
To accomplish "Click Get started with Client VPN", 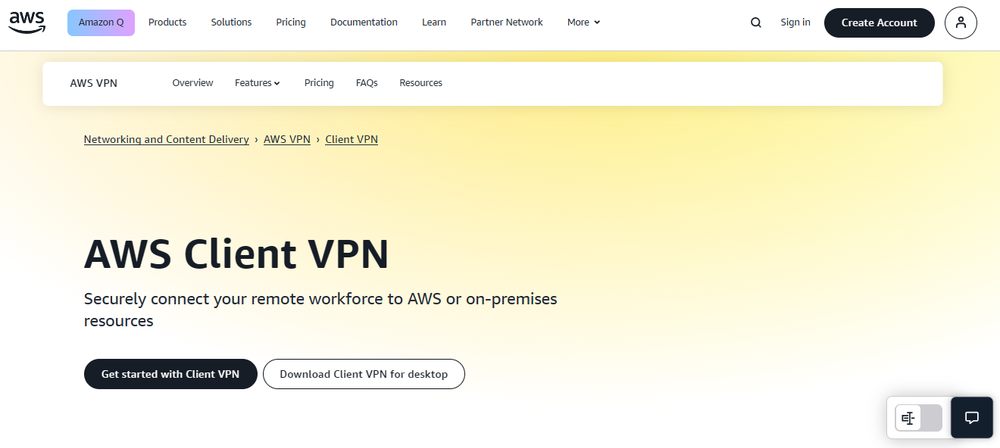I will tap(170, 374).
